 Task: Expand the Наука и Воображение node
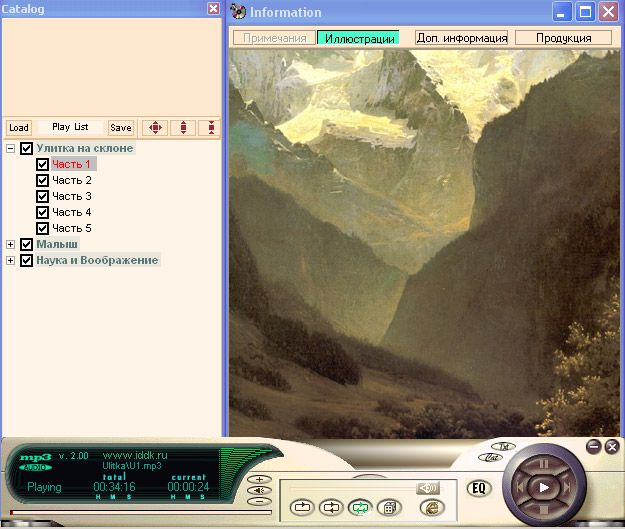tap(11, 260)
